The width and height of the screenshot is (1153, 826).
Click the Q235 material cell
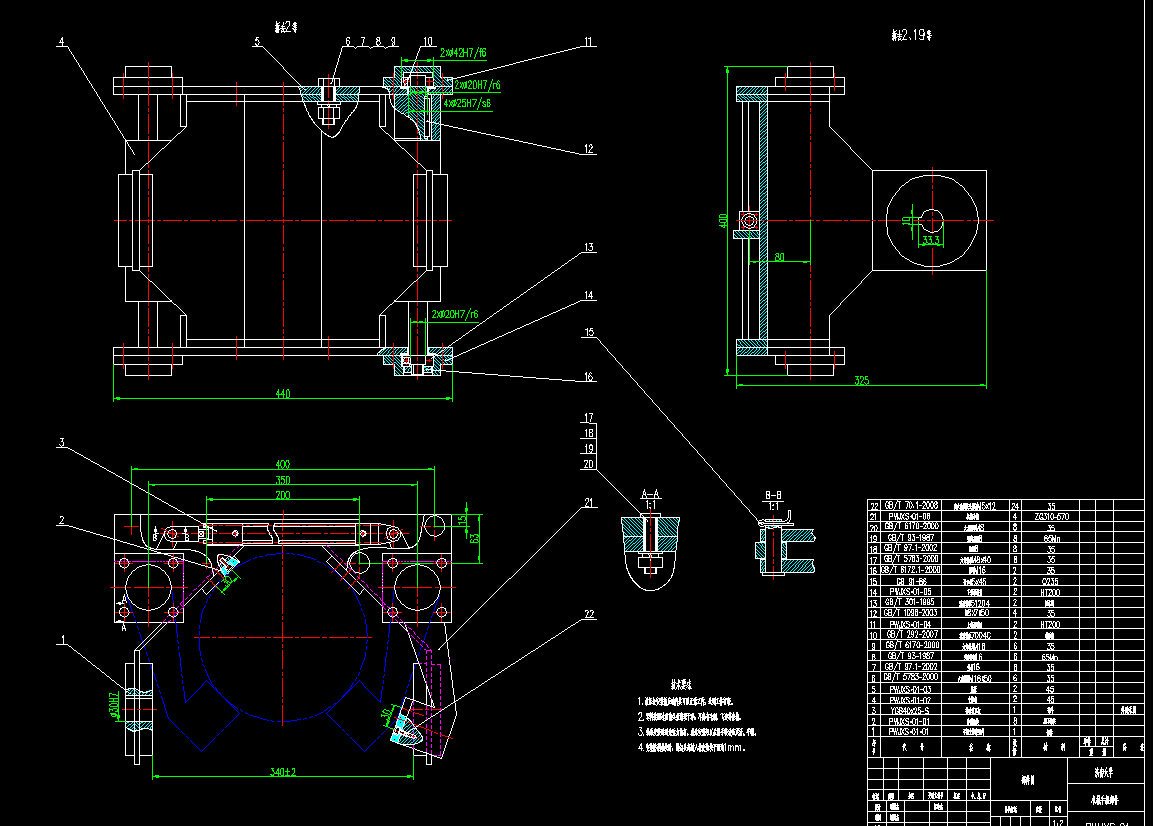pyautogui.click(x=1051, y=581)
